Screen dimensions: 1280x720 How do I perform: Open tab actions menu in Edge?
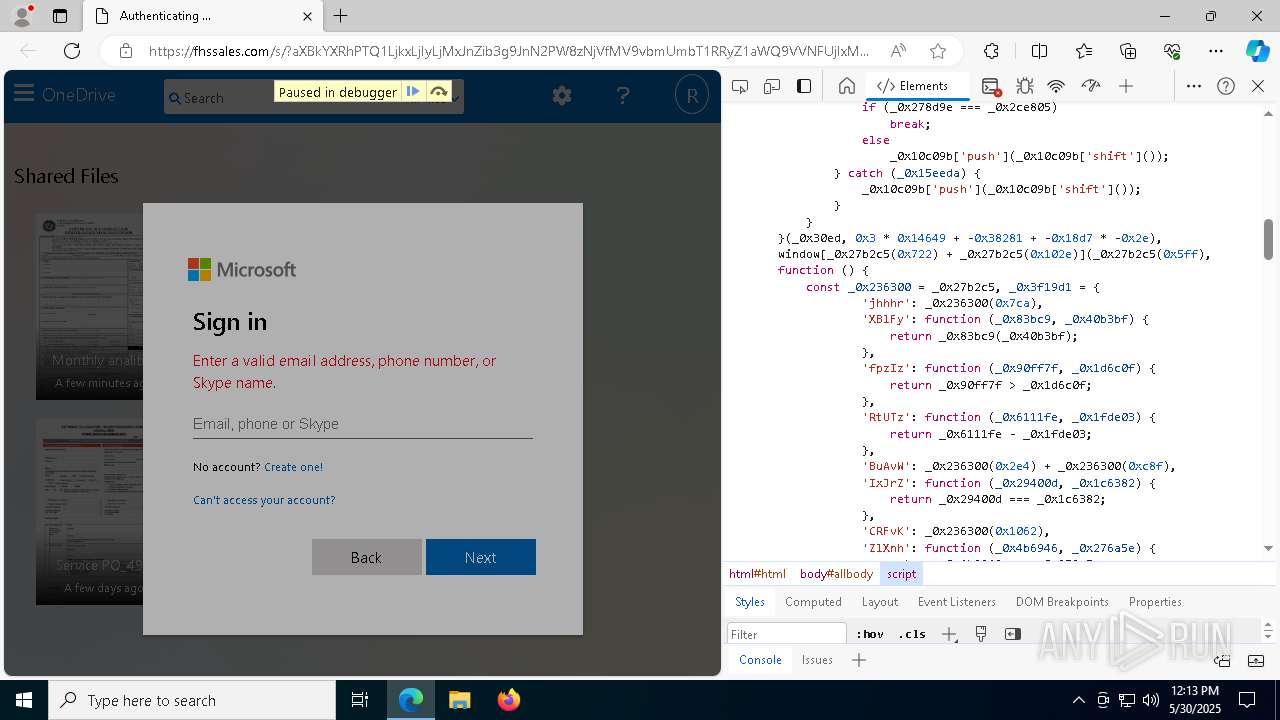click(60, 16)
